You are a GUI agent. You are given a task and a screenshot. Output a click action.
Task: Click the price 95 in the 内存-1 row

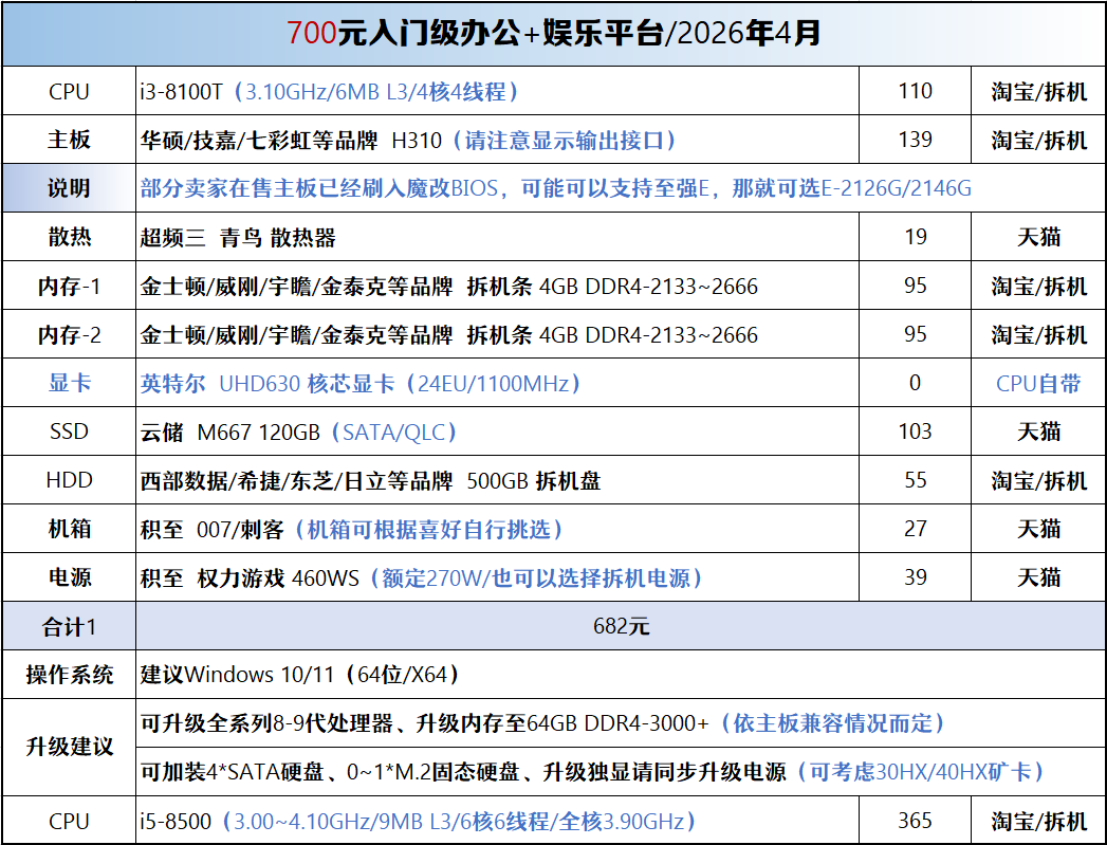click(x=915, y=286)
